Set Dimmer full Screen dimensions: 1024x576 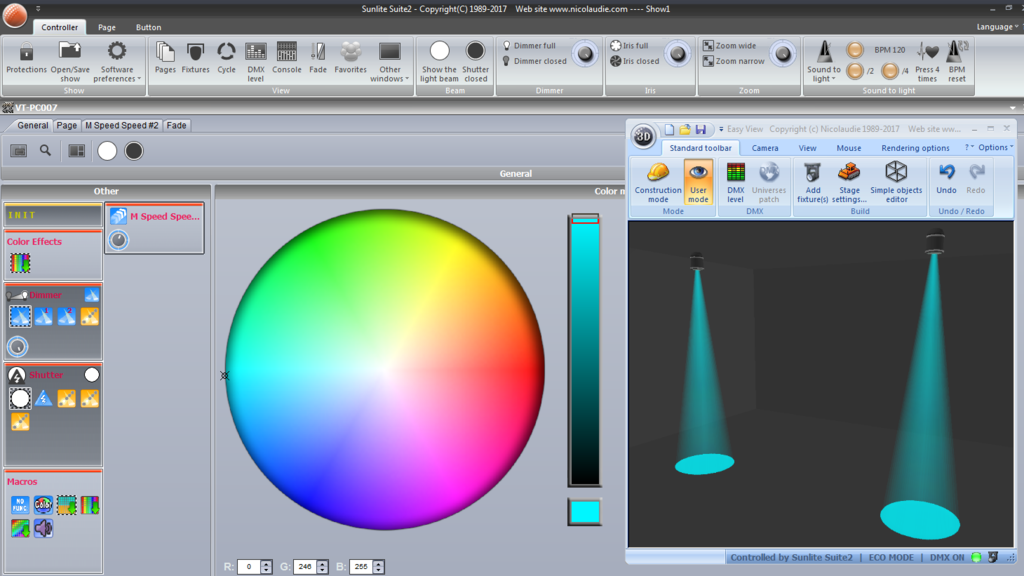point(529,46)
